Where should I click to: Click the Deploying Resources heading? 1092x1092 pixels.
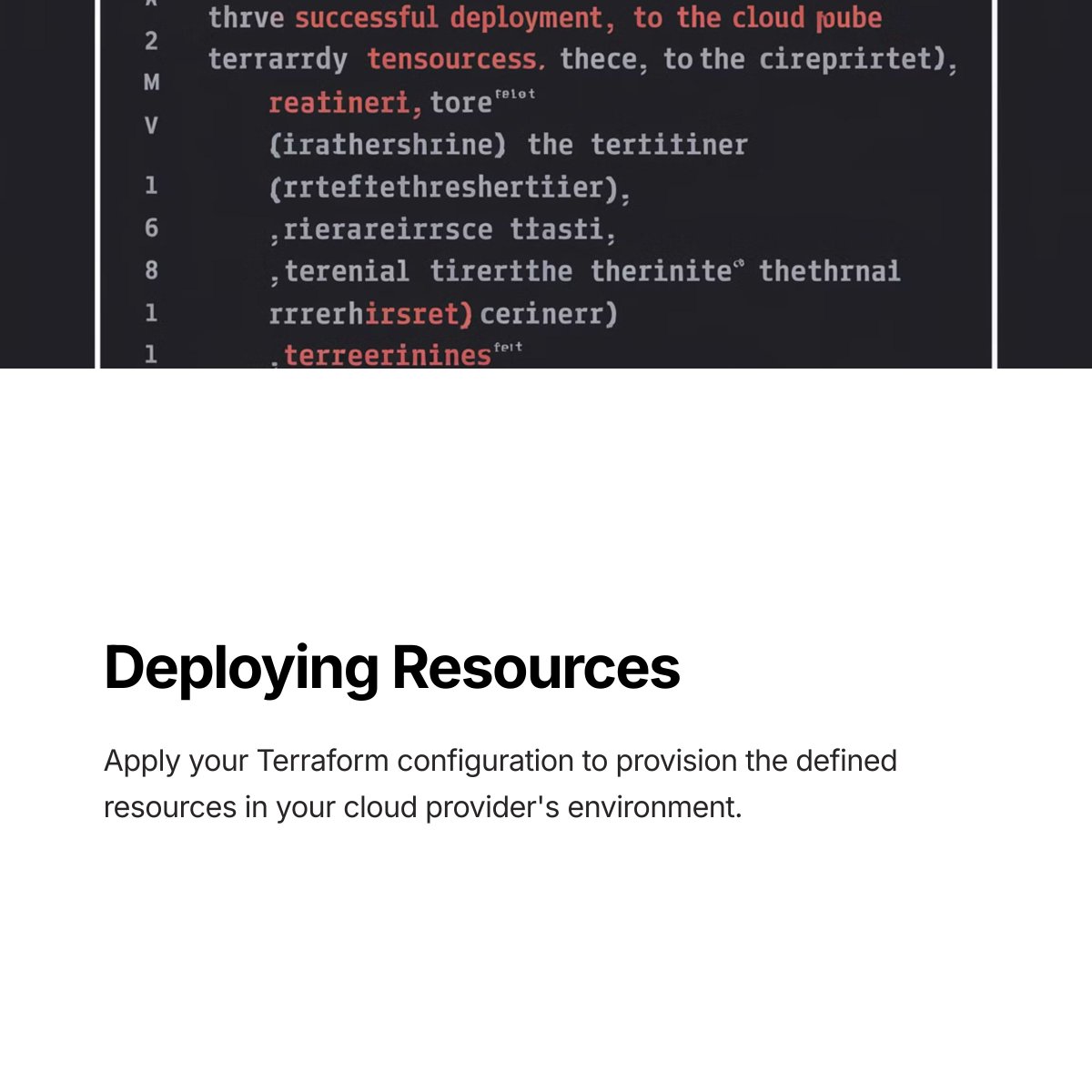[393, 671]
